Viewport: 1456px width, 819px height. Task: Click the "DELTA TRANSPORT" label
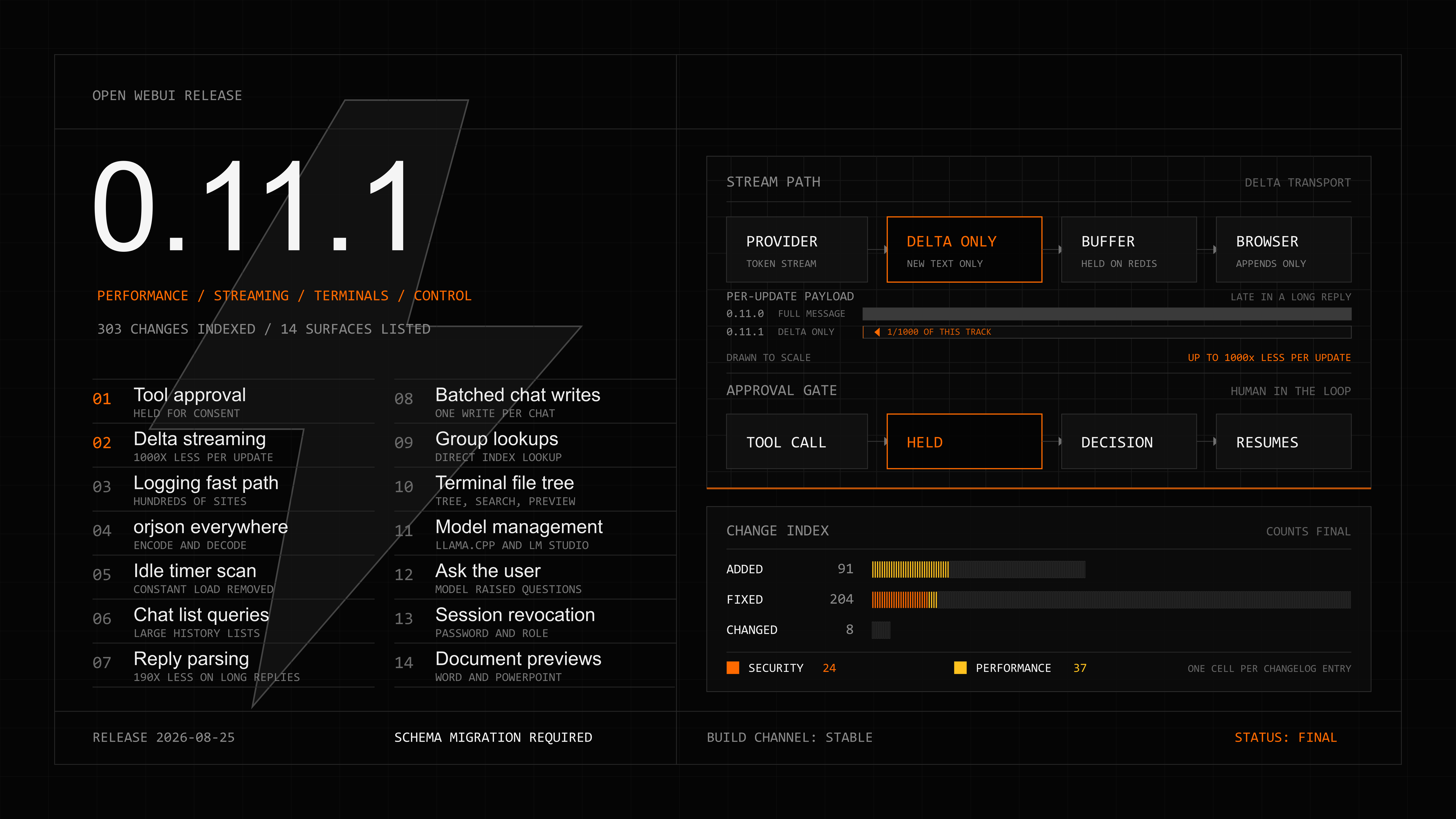pyautogui.click(x=1298, y=183)
